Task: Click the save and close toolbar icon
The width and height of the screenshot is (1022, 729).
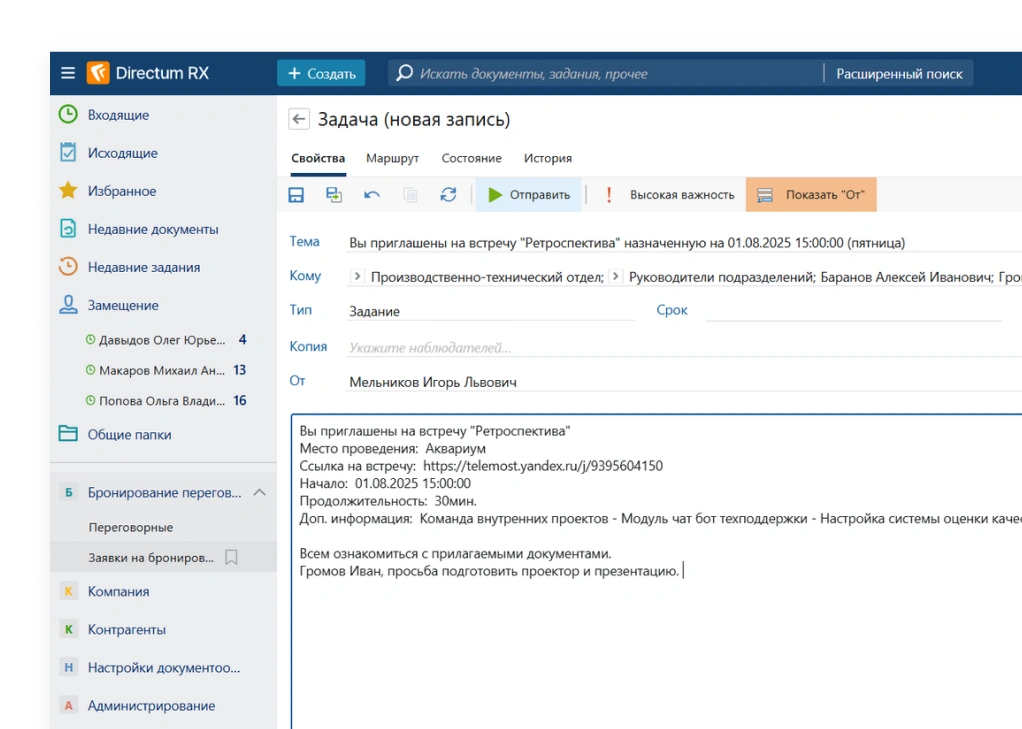Action: (x=334, y=195)
